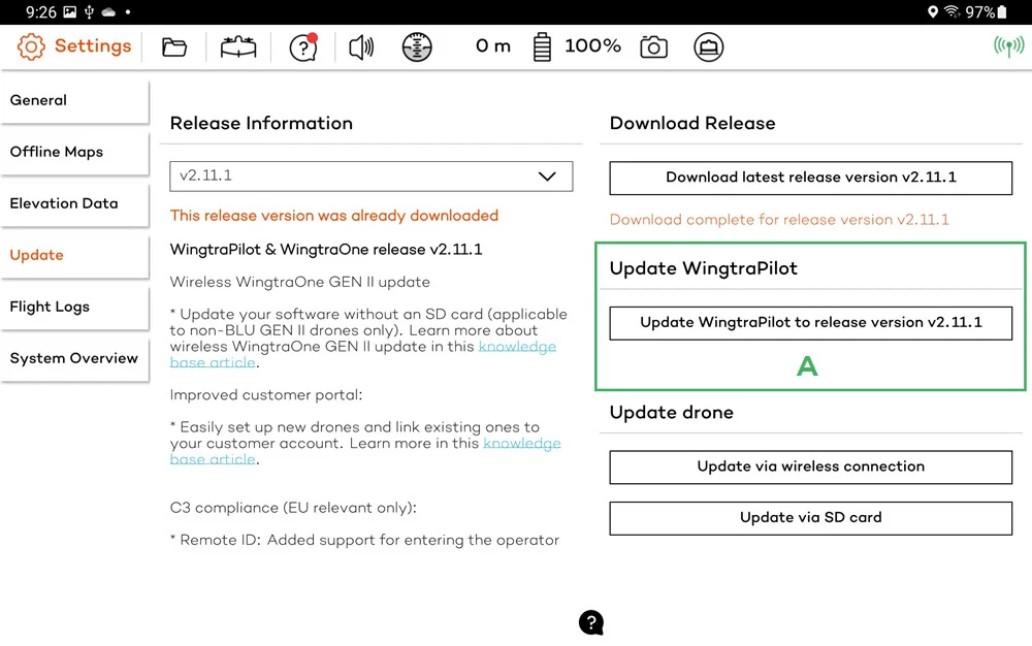The height and width of the screenshot is (646, 1032).
Task: Open the Offline Maps tab
Action: (75, 152)
